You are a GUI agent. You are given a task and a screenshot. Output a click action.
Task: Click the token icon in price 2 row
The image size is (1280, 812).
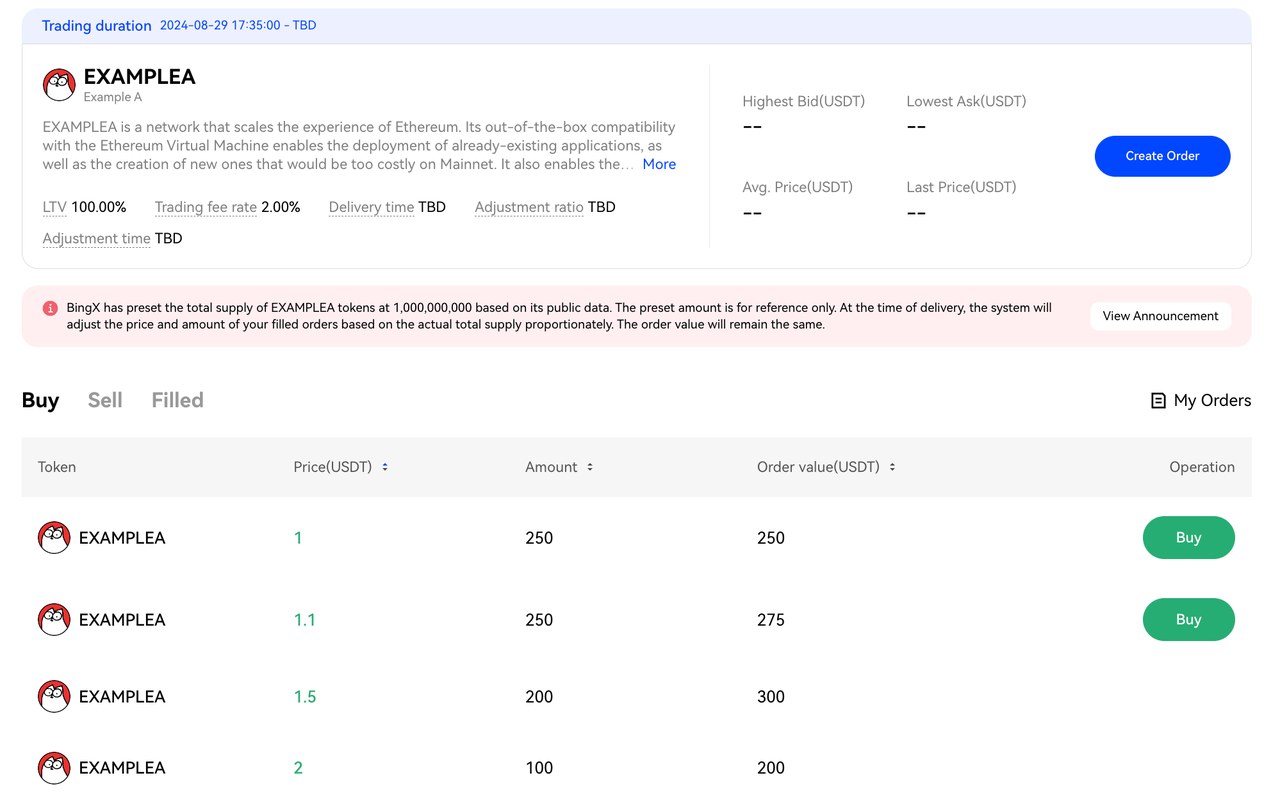pyautogui.click(x=54, y=768)
